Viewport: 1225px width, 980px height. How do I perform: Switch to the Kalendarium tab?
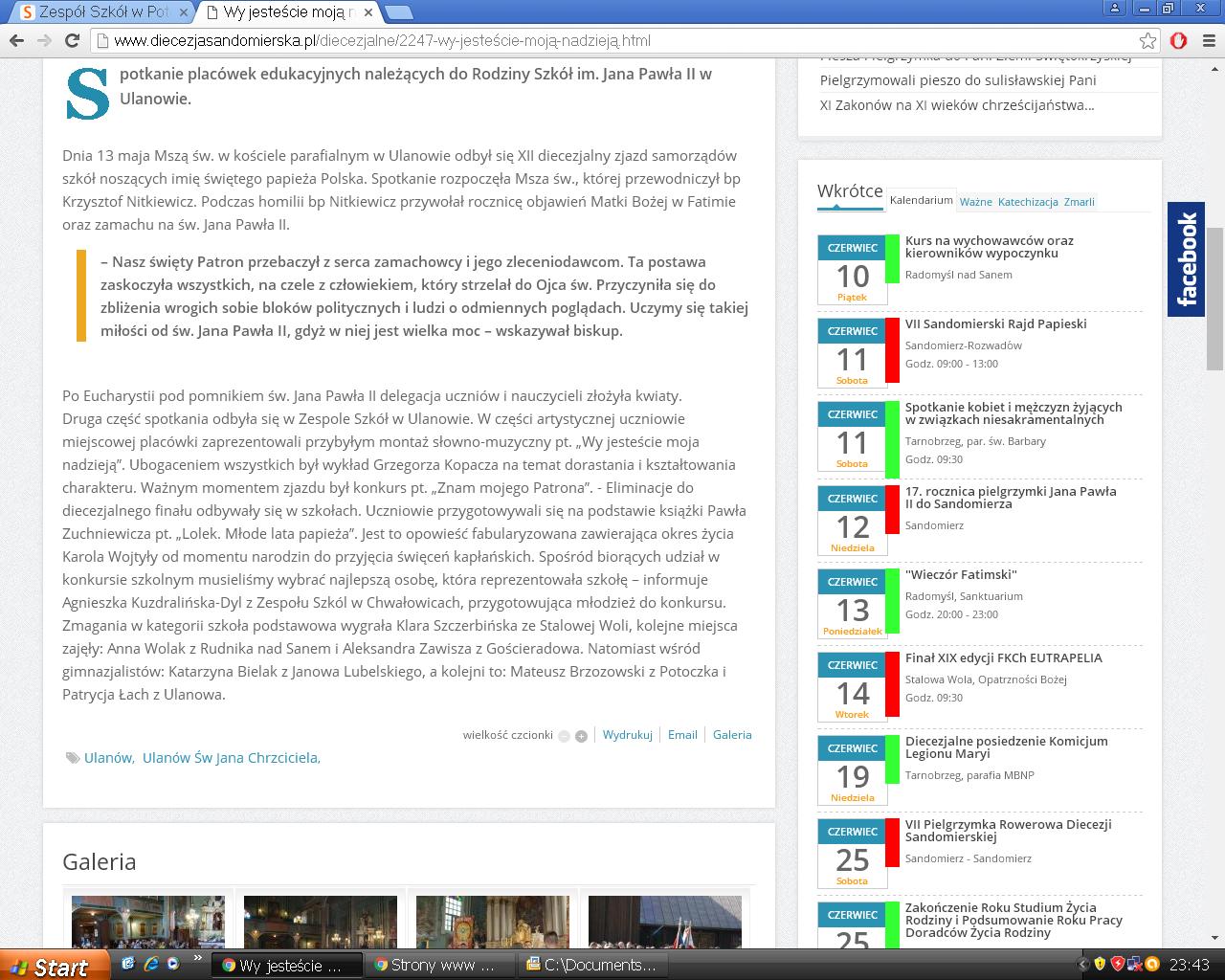[921, 200]
